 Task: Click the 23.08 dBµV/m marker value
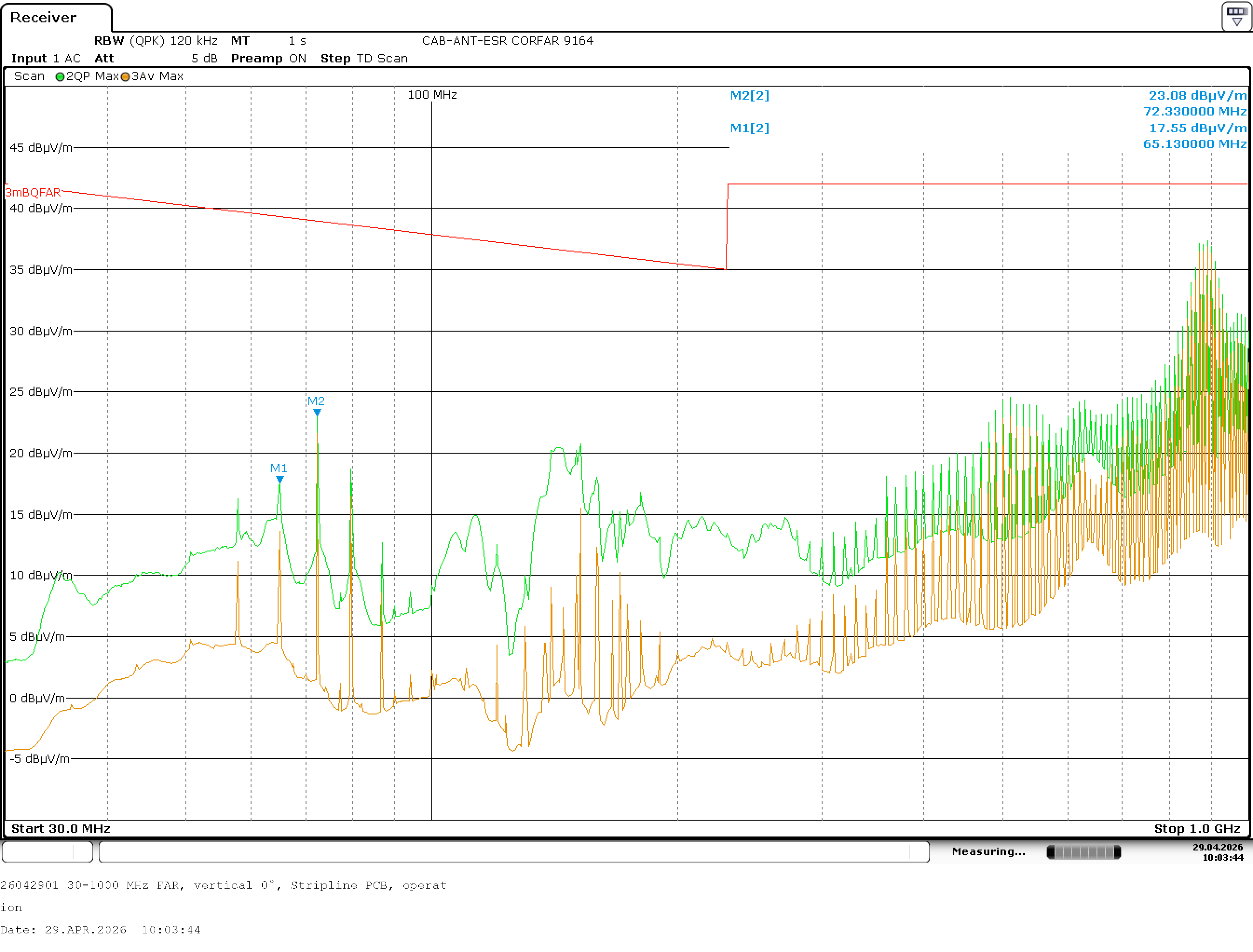pos(1198,95)
